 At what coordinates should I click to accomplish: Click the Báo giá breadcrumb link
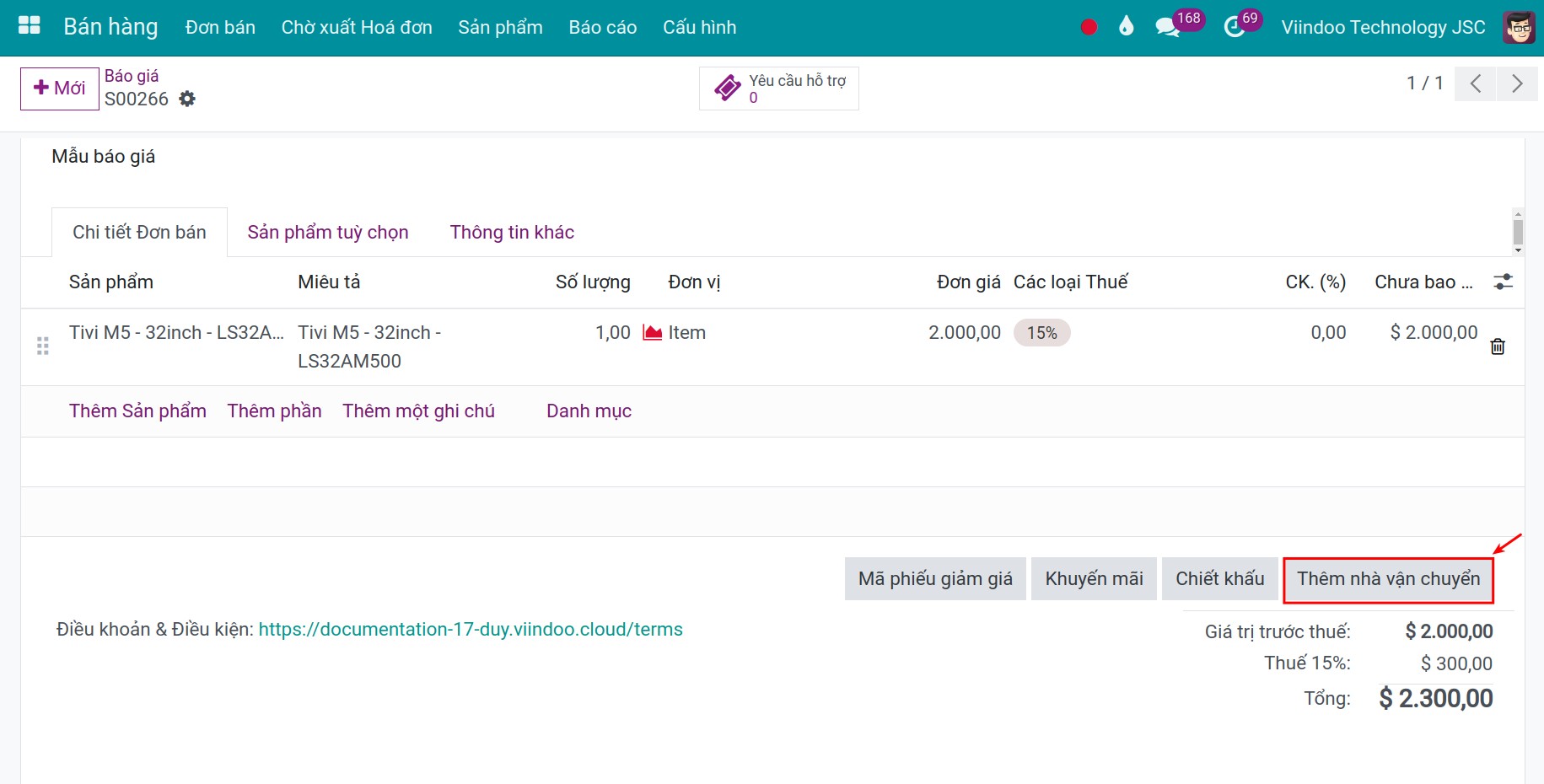(x=132, y=76)
